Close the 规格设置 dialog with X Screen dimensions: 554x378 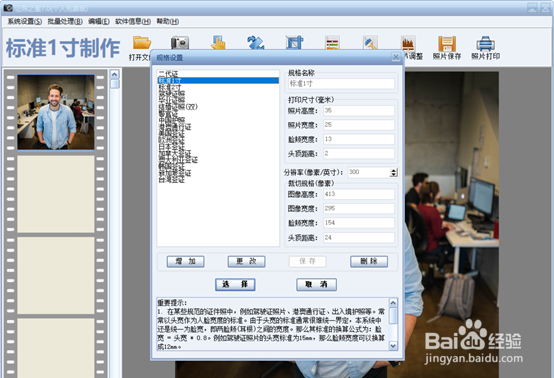(x=396, y=57)
